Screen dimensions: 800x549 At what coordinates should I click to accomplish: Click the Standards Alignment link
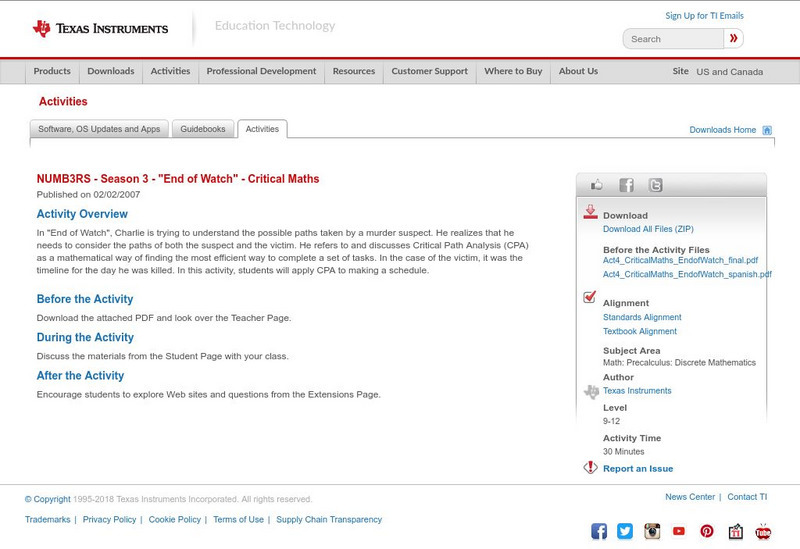coord(642,317)
